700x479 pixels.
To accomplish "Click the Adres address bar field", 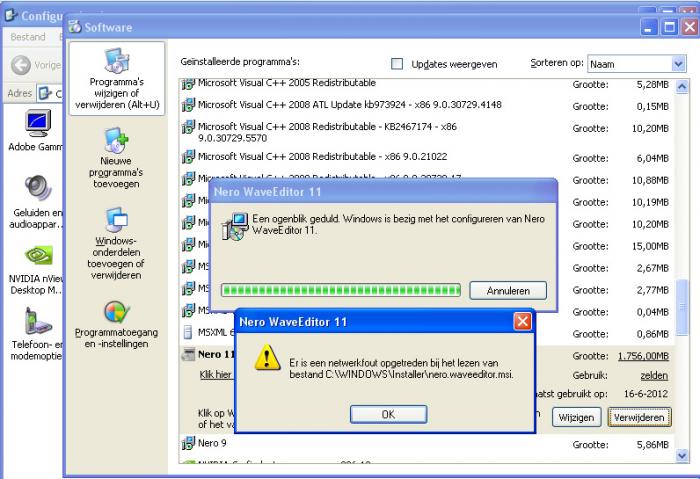I will pos(49,93).
